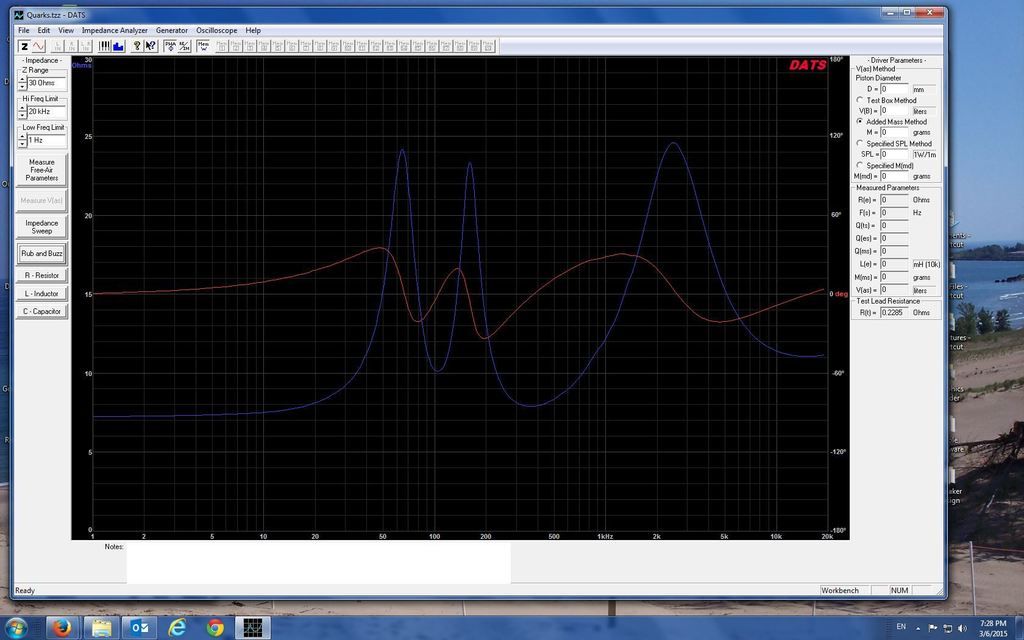Select the Specified M(md) radio button

[859, 165]
